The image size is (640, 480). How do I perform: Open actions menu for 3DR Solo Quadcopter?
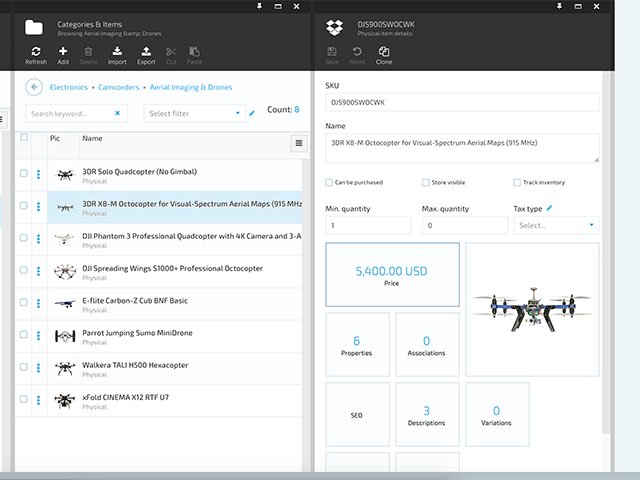(x=38, y=174)
